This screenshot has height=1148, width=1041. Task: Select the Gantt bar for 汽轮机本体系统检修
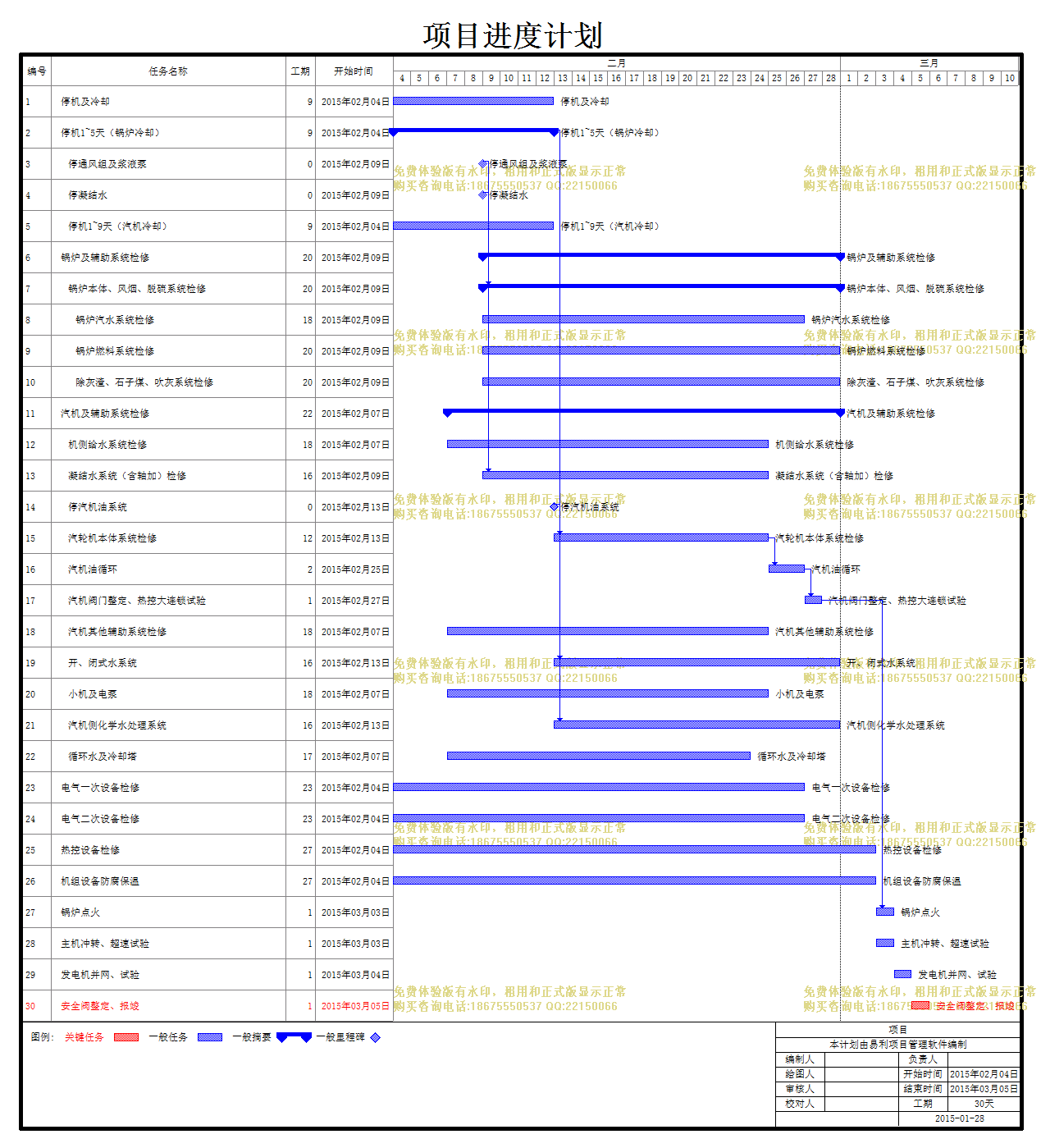[661, 537]
